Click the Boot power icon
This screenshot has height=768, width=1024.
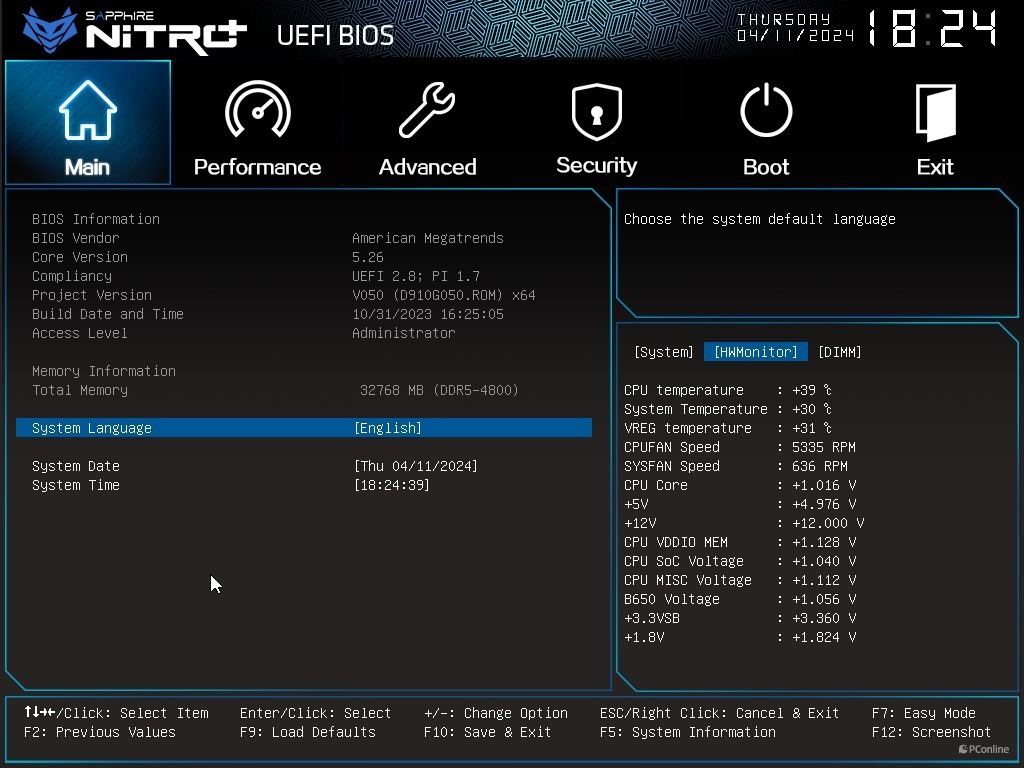[766, 110]
